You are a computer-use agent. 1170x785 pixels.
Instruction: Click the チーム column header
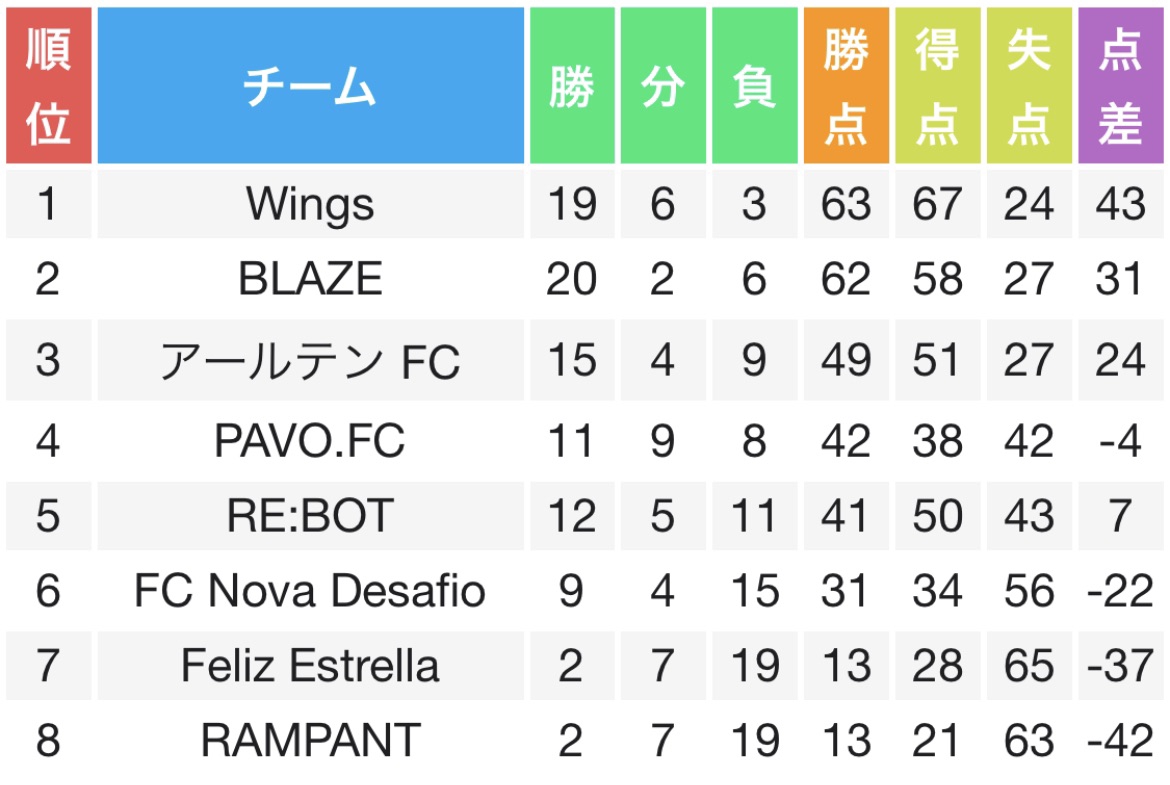pyautogui.click(x=310, y=85)
